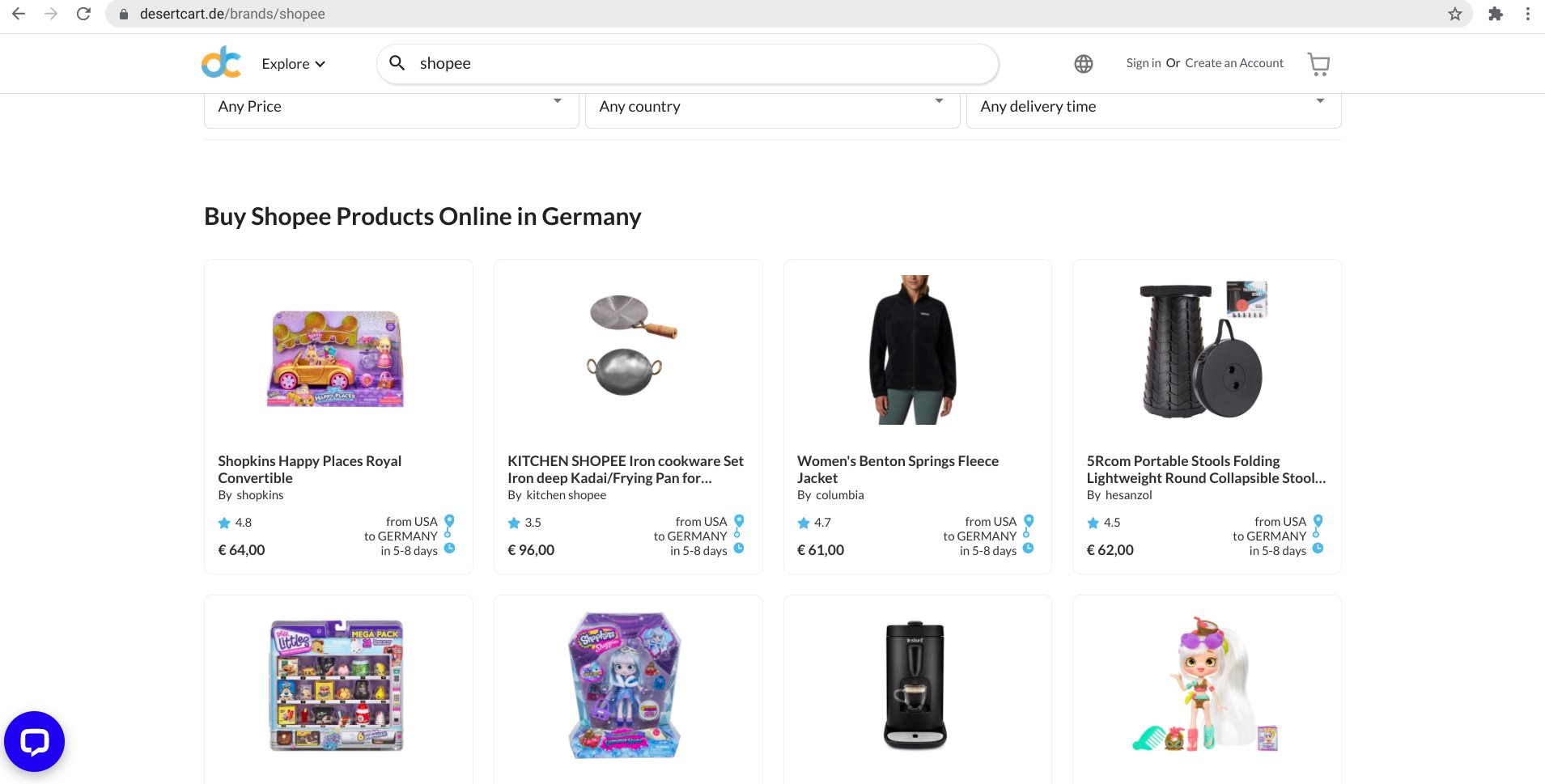The height and width of the screenshot is (784, 1545).
Task: Click the price € 61,00
Action: [x=821, y=550]
